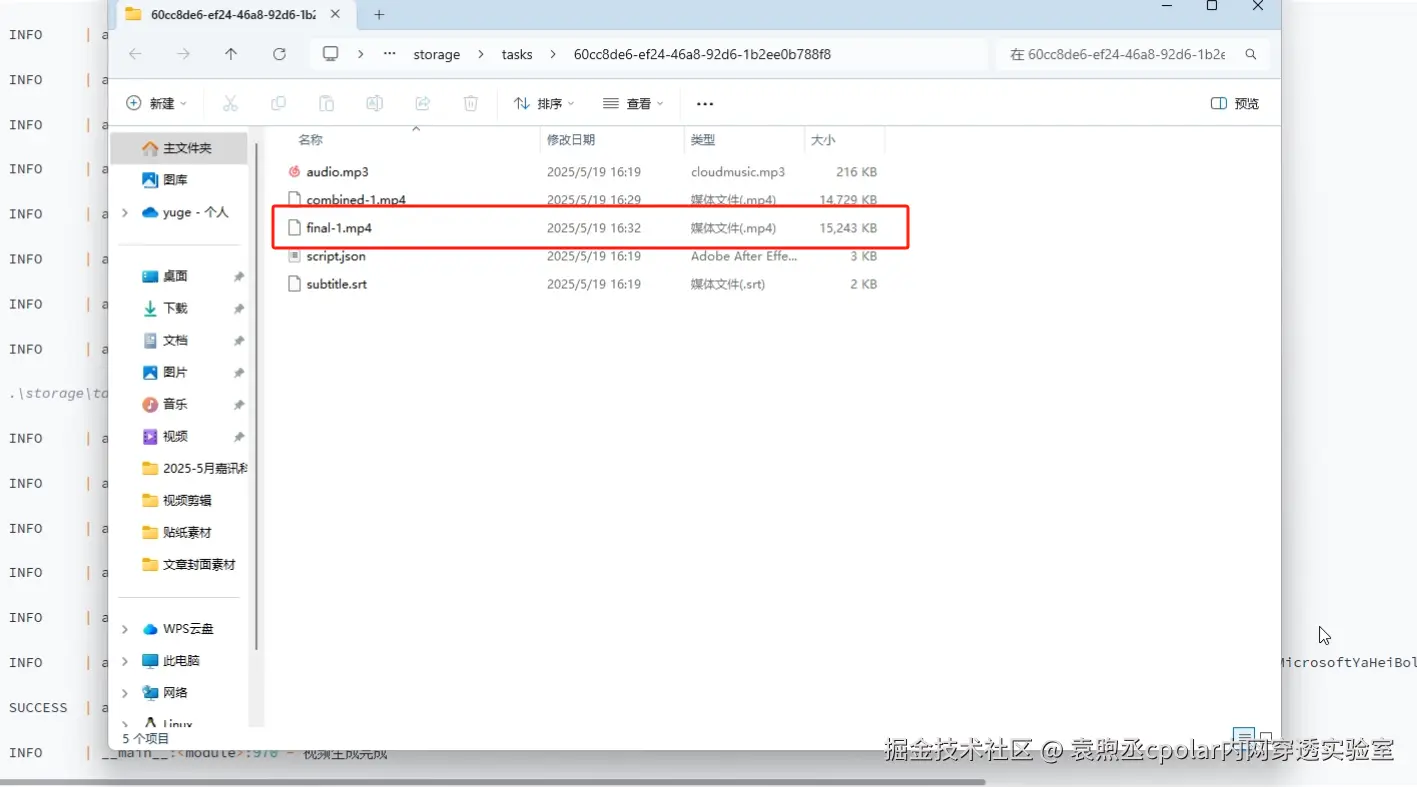
Task: Go up one folder level
Action: click(x=231, y=54)
